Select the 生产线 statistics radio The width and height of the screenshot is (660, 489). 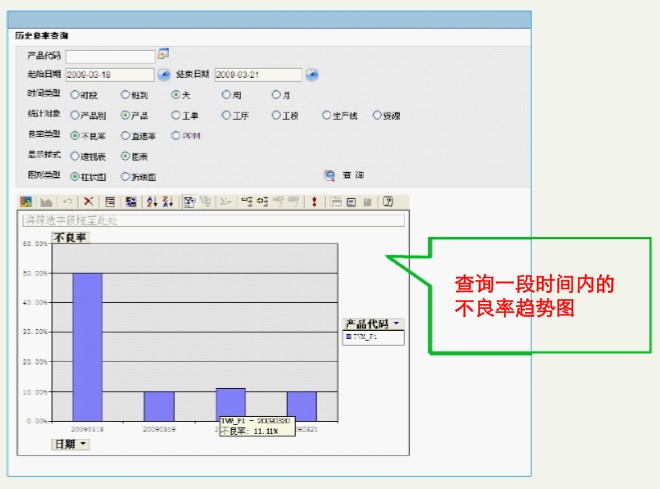pyautogui.click(x=327, y=115)
